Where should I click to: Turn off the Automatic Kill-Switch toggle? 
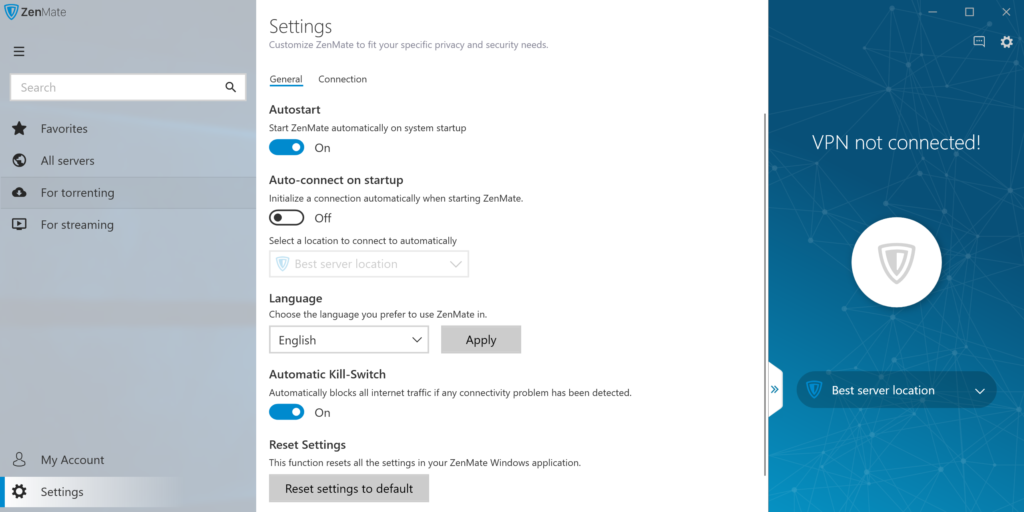tap(287, 412)
